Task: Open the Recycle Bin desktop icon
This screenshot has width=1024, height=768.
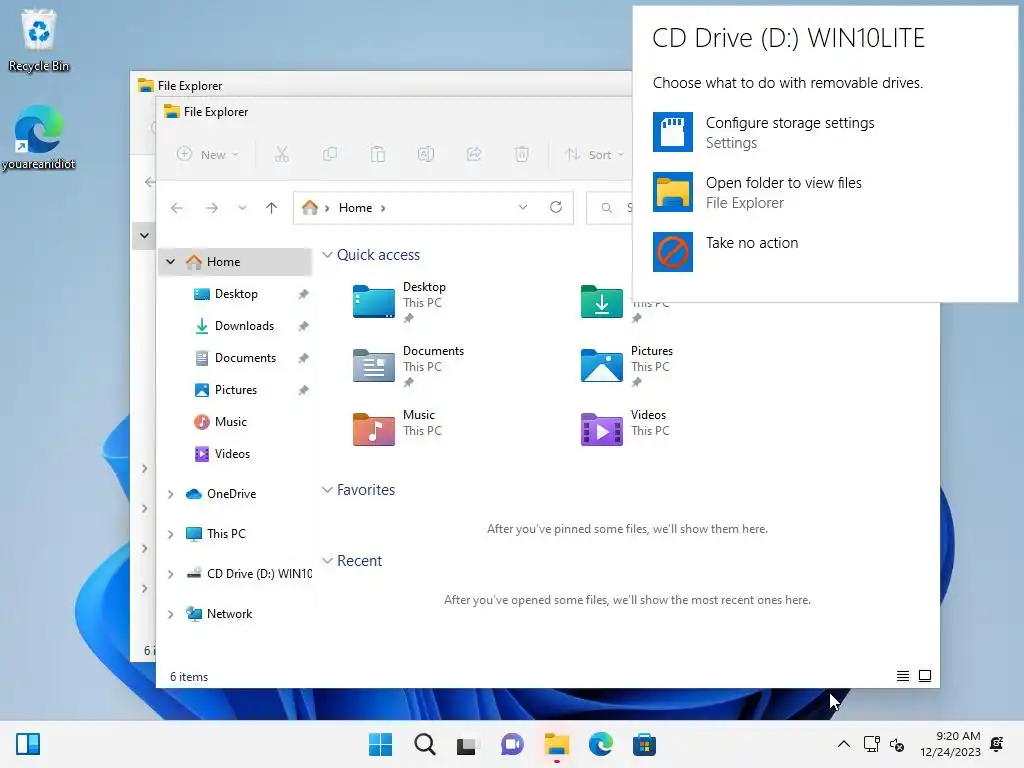Action: coord(39,40)
